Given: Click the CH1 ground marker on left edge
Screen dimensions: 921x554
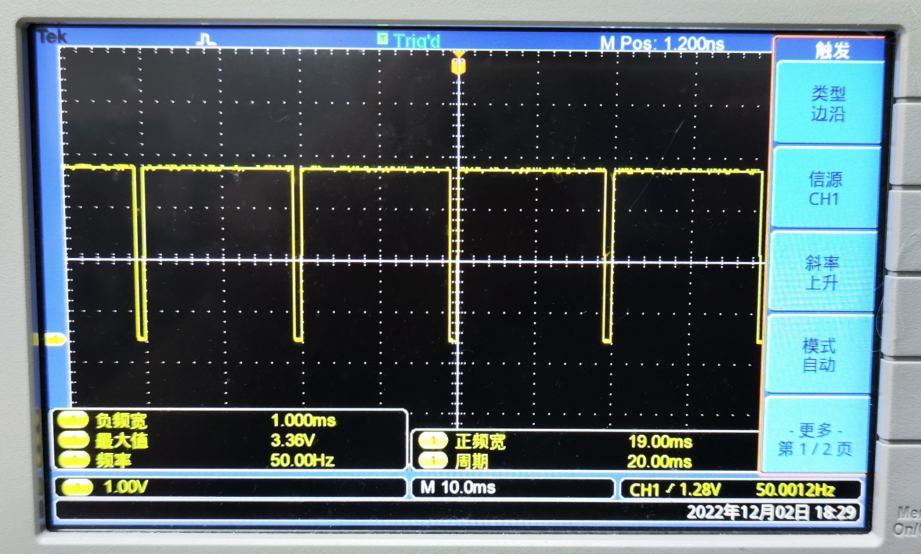Looking at the screenshot, I should [49, 340].
